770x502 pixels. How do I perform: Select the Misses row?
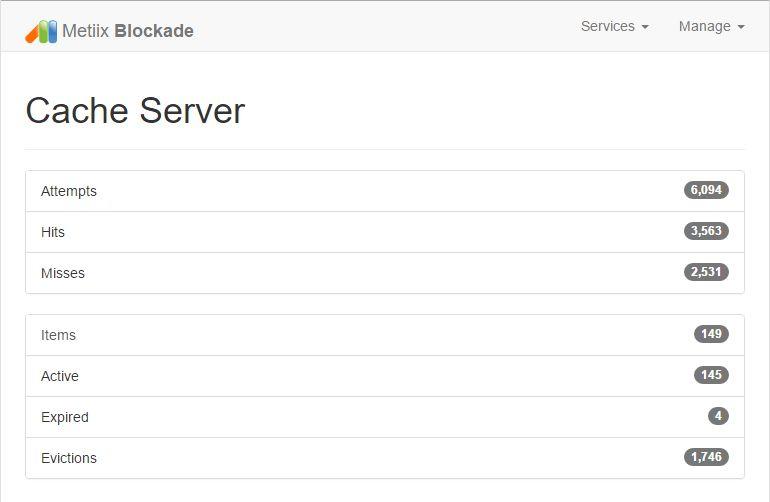coord(385,273)
